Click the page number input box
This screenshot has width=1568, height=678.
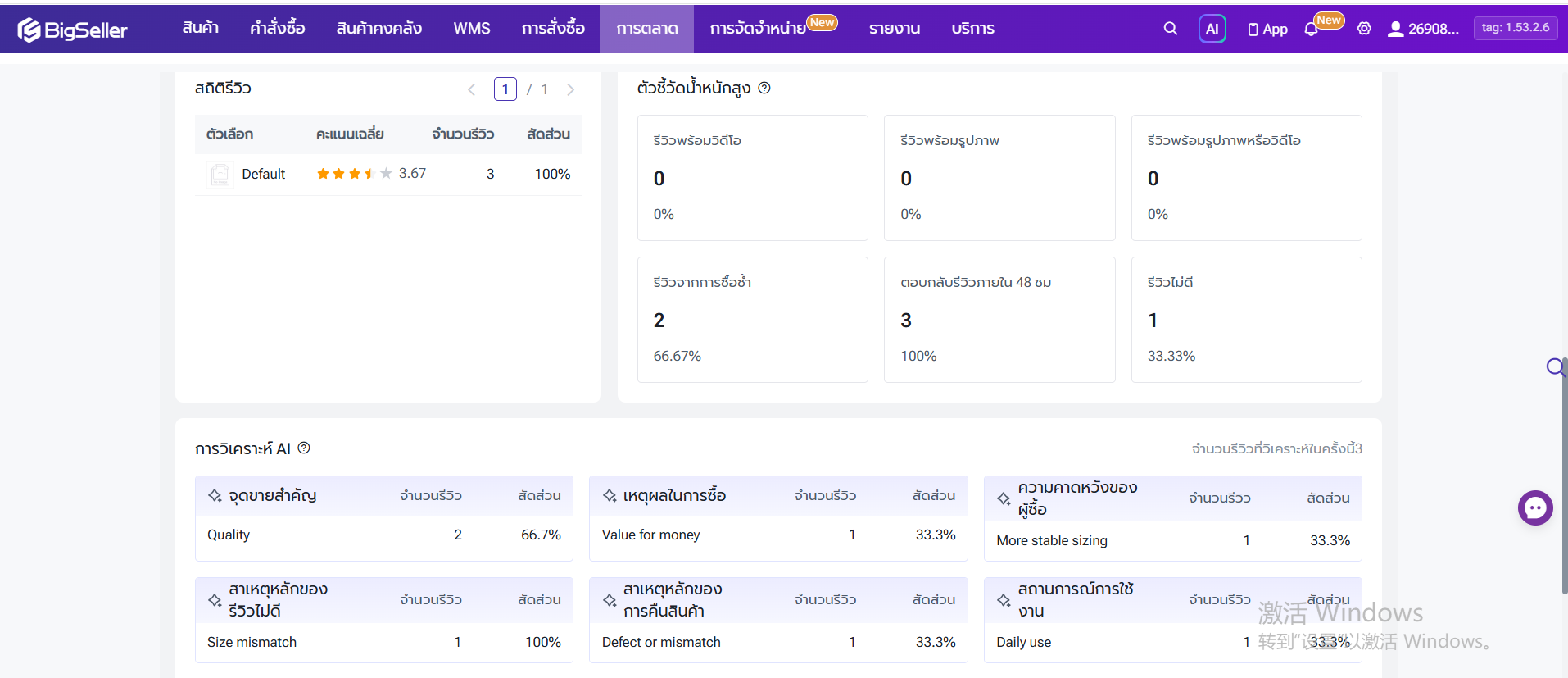505,89
